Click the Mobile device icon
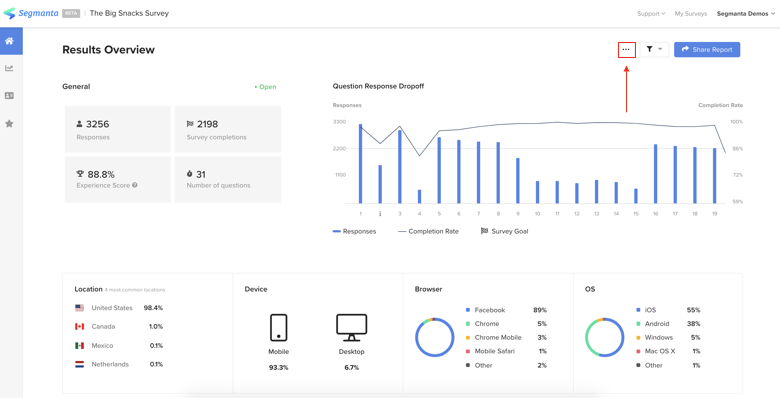 point(279,327)
